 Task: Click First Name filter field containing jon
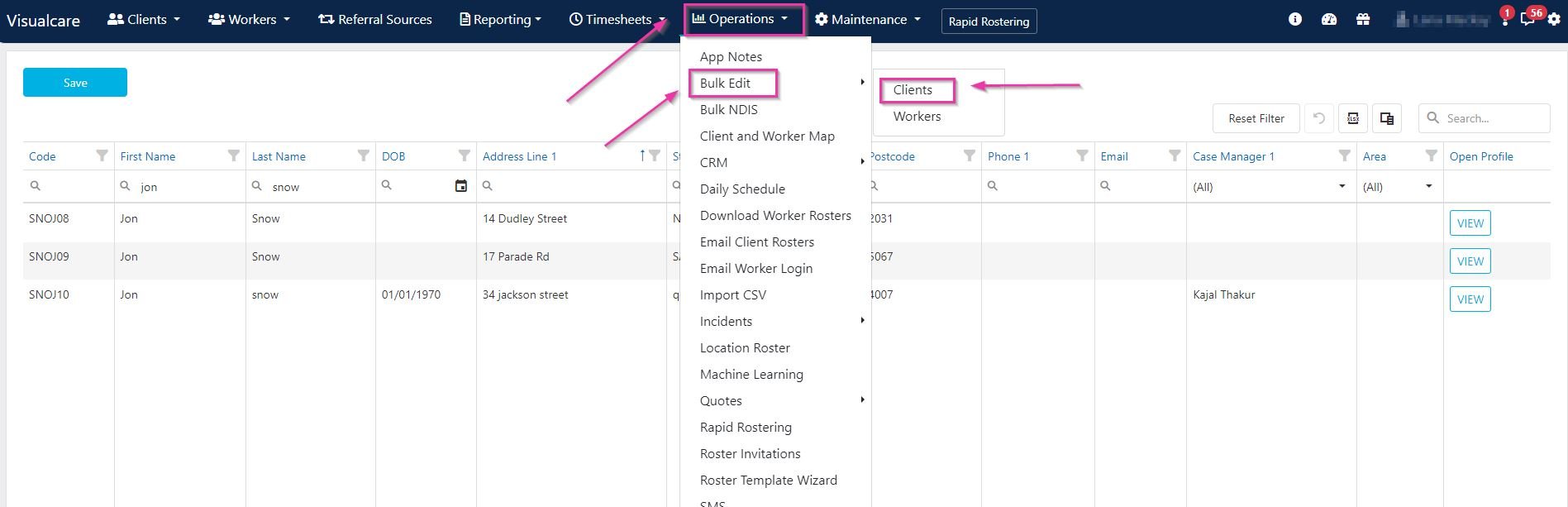180,187
